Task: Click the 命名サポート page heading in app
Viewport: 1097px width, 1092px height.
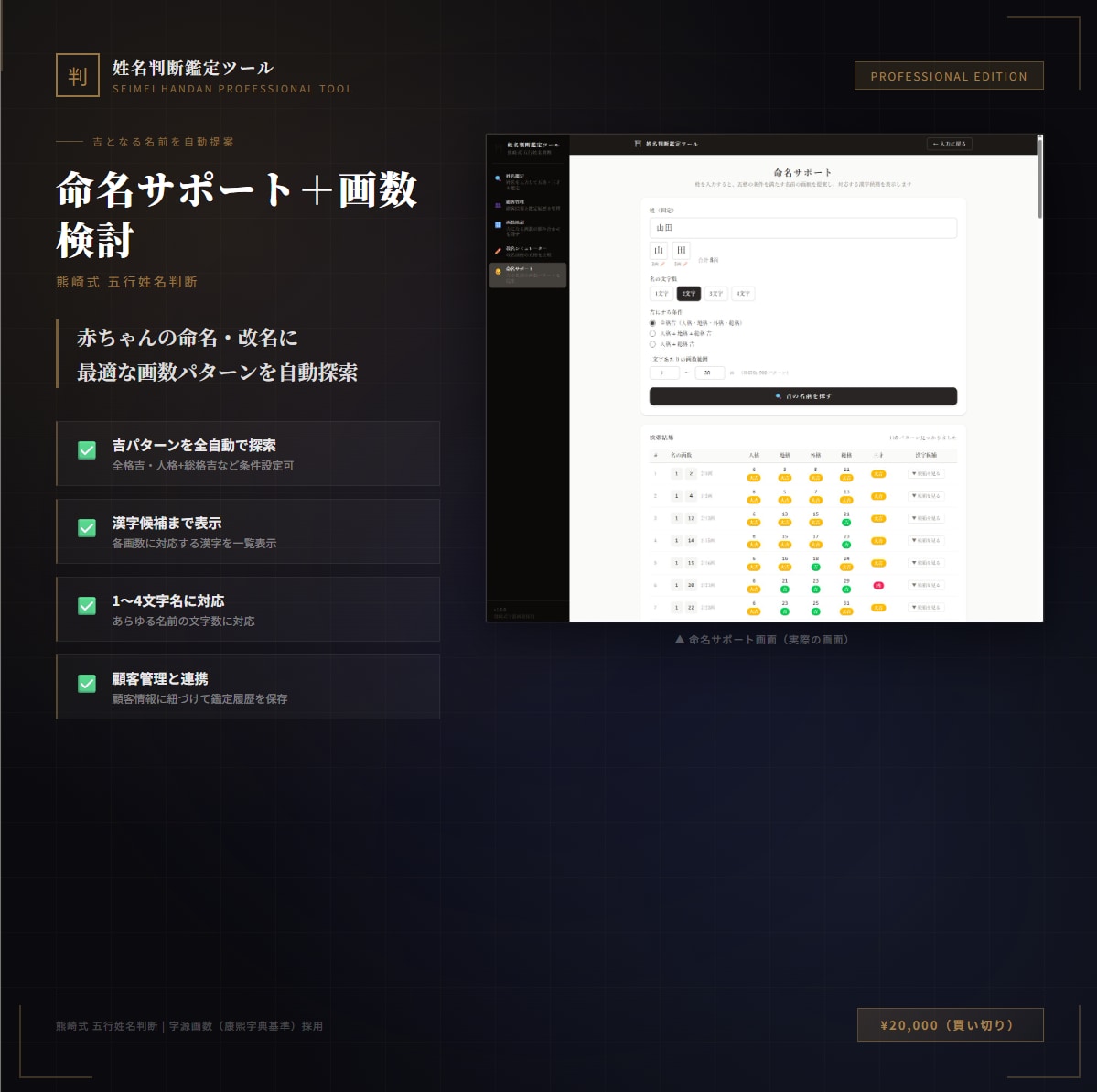Action: click(803, 172)
